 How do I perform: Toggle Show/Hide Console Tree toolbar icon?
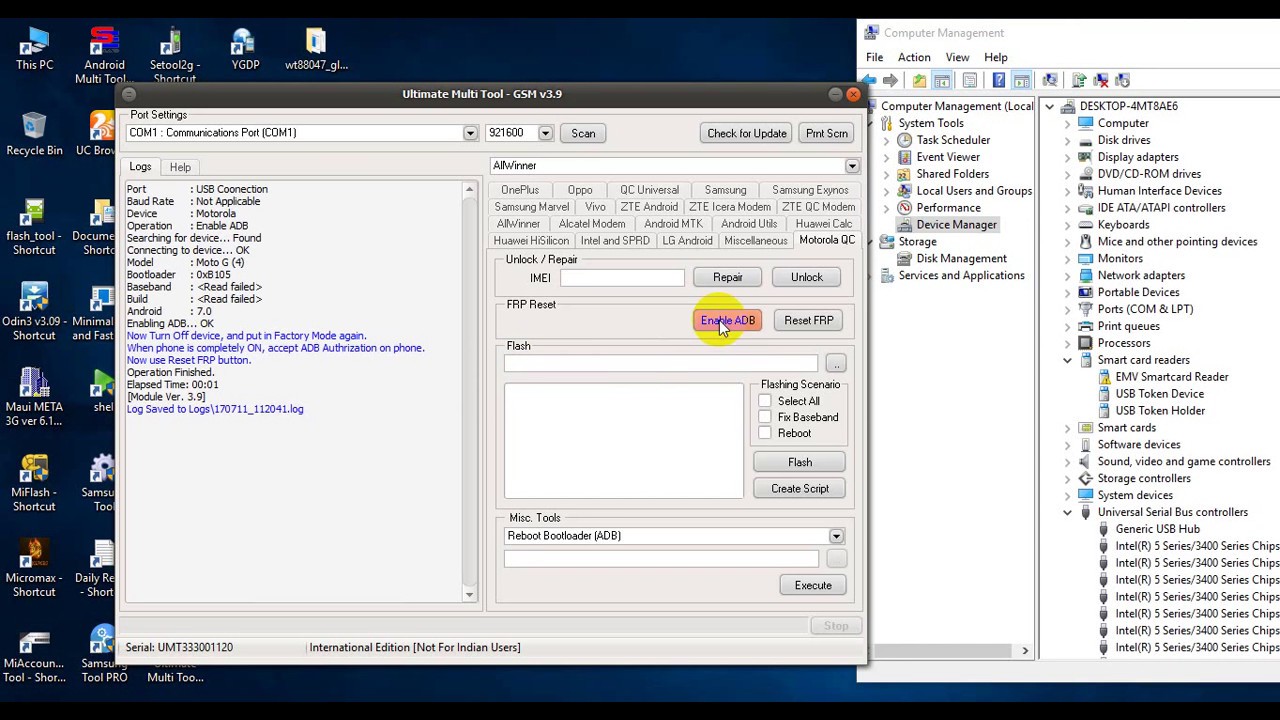pyautogui.click(x=942, y=80)
